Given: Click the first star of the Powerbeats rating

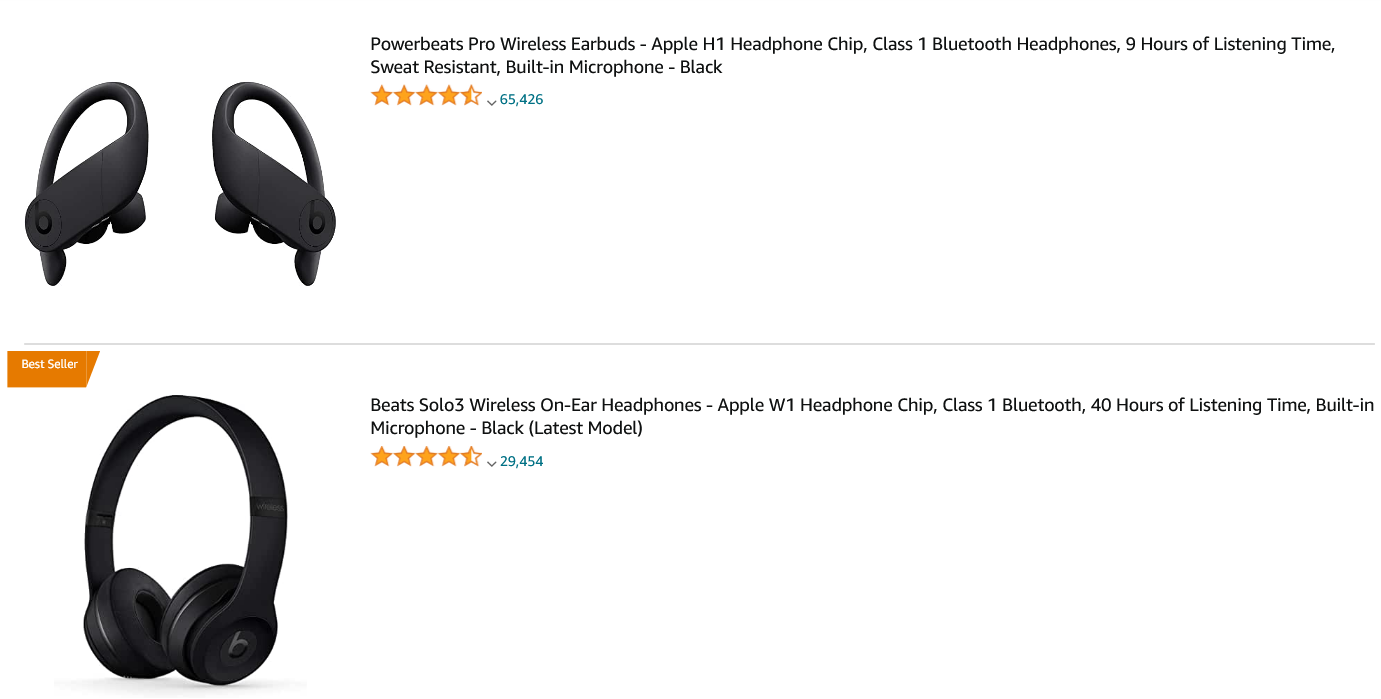Looking at the screenshot, I should (381, 97).
